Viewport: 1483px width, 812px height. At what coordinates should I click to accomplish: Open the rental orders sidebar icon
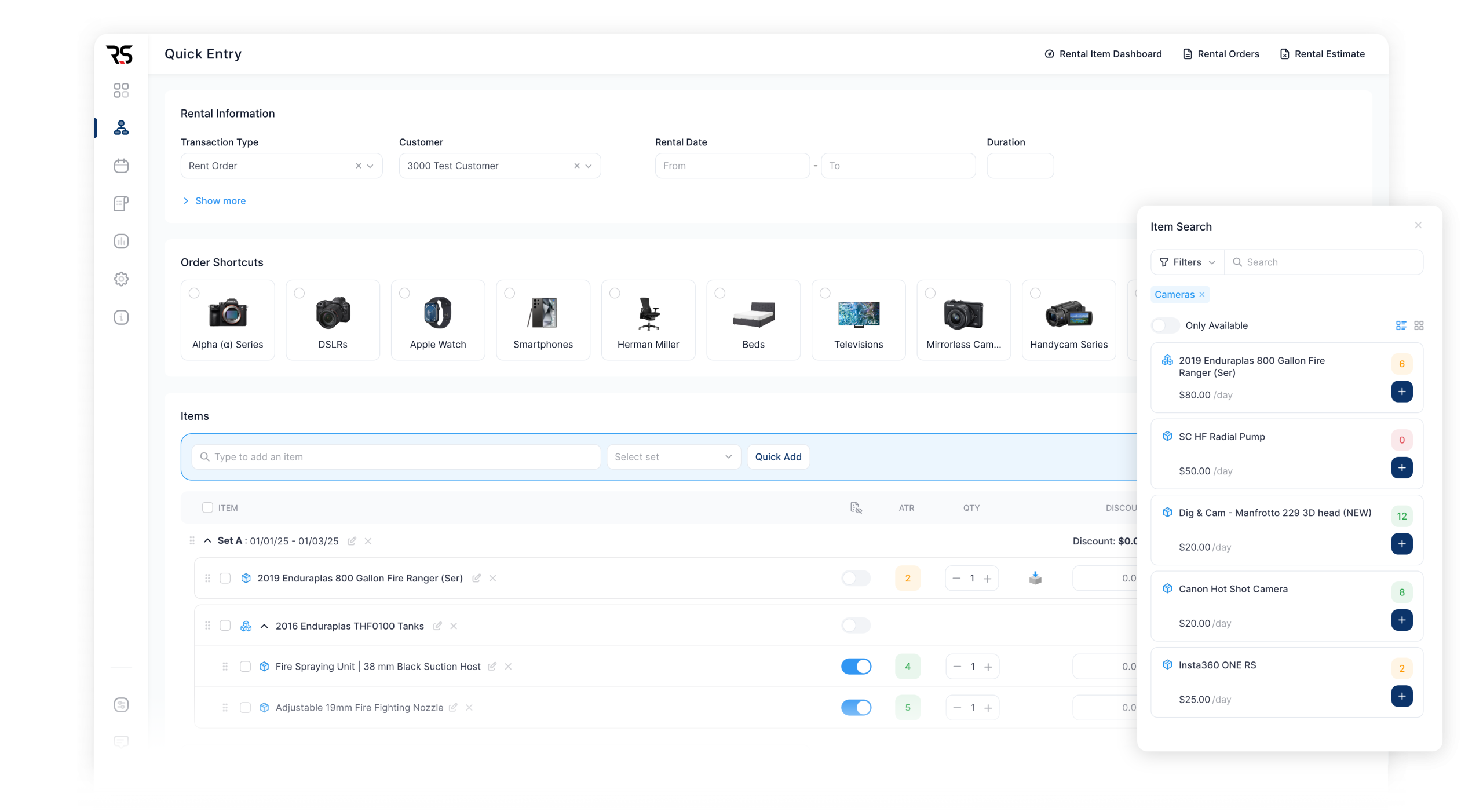tap(121, 128)
